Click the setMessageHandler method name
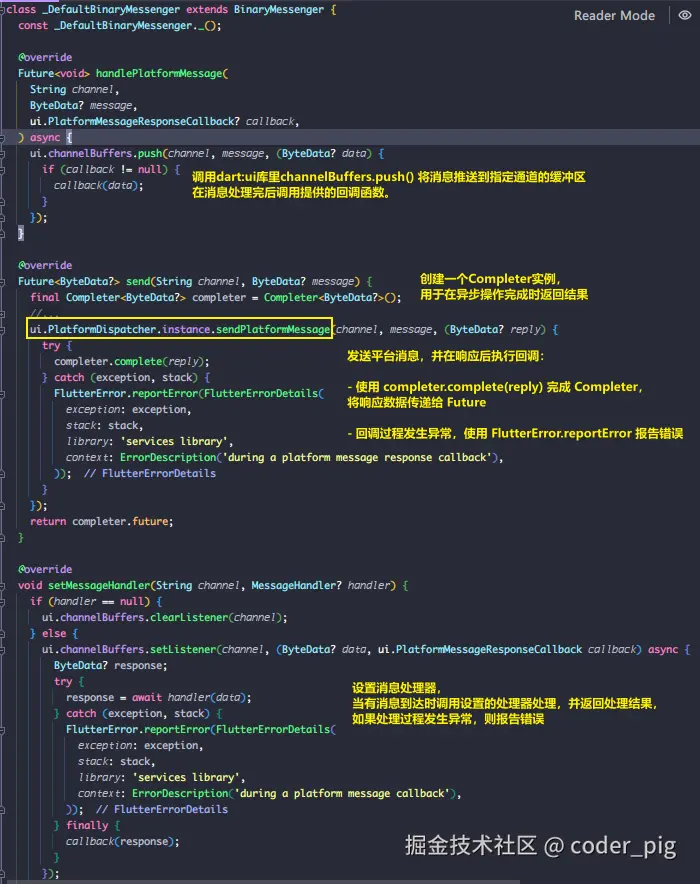This screenshot has height=884, width=700. [x=99, y=586]
